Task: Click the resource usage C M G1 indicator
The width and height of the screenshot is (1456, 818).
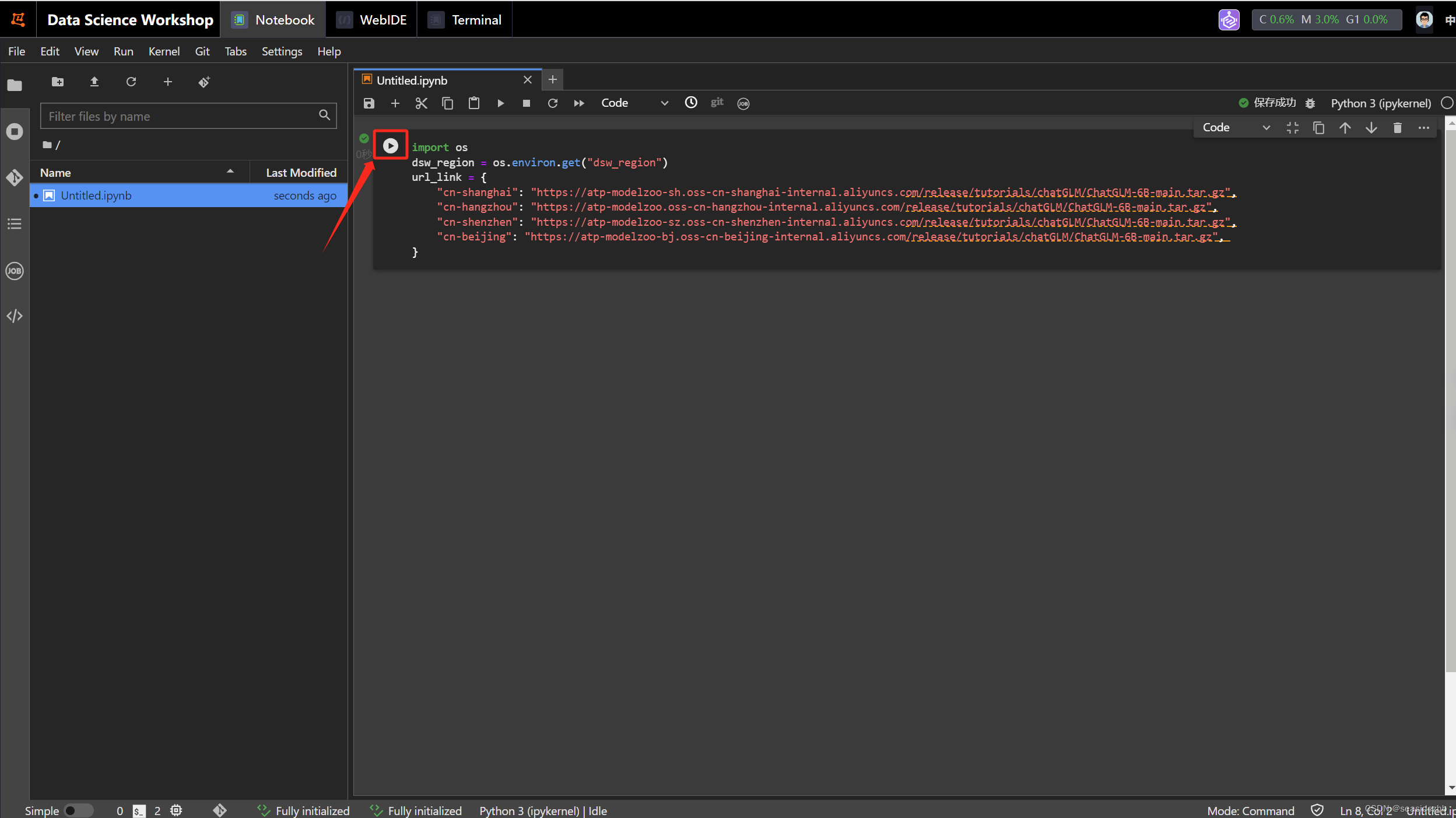Action: tap(1326, 20)
